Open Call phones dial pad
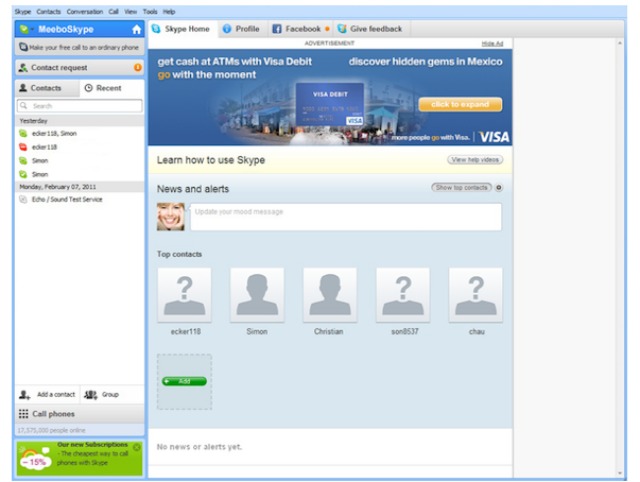 click(x=80, y=414)
